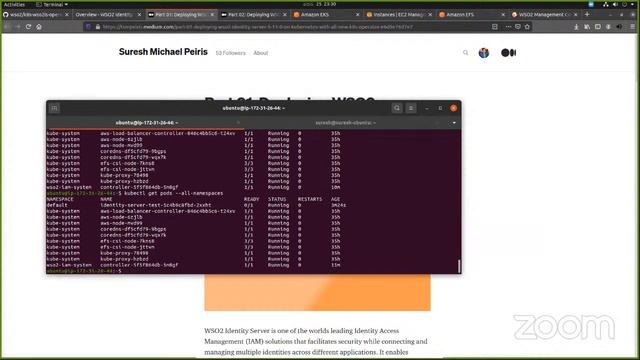Open the About link on Medium
The height and width of the screenshot is (360, 640).
pyautogui.click(x=260, y=53)
